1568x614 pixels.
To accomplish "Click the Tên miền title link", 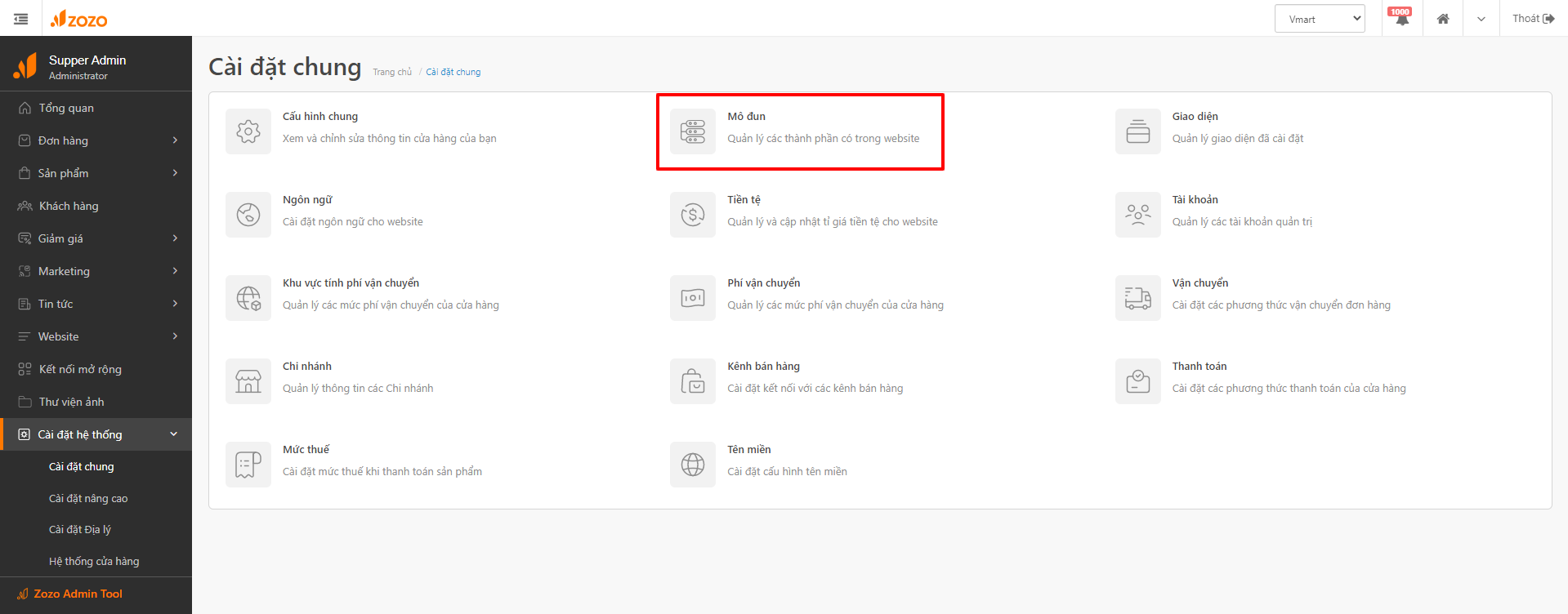I will (749, 450).
